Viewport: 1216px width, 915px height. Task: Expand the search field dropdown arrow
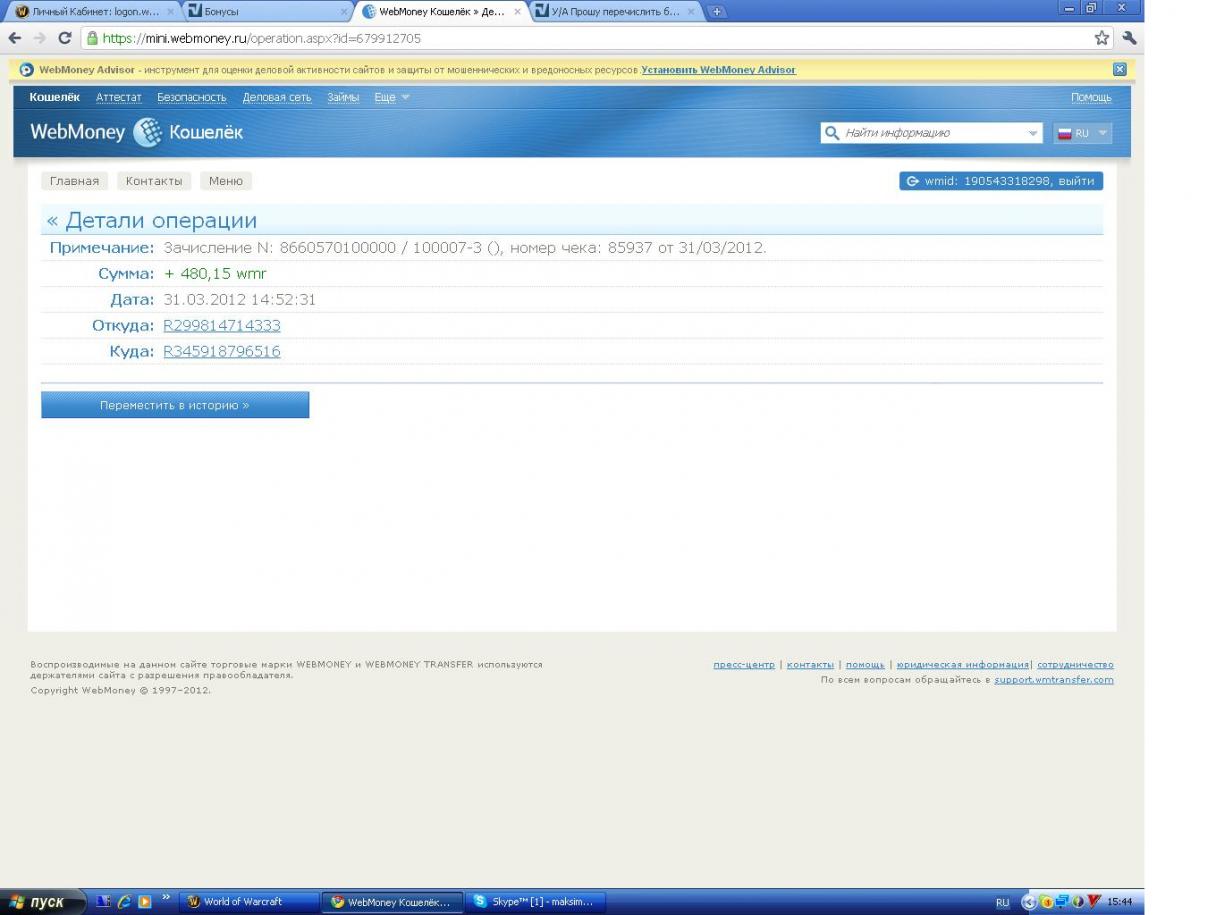[x=1032, y=133]
